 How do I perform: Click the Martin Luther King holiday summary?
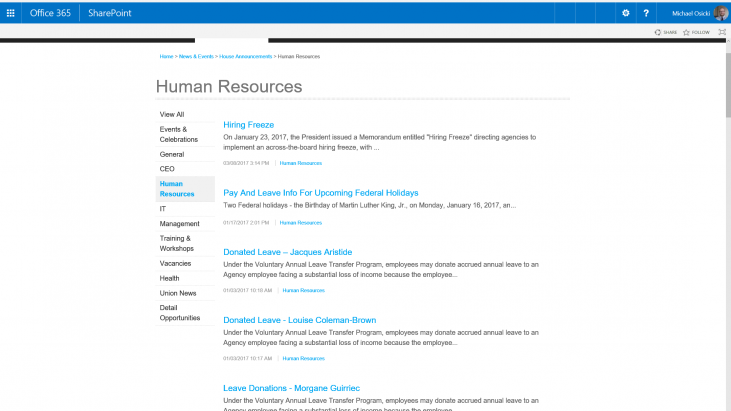click(x=370, y=205)
